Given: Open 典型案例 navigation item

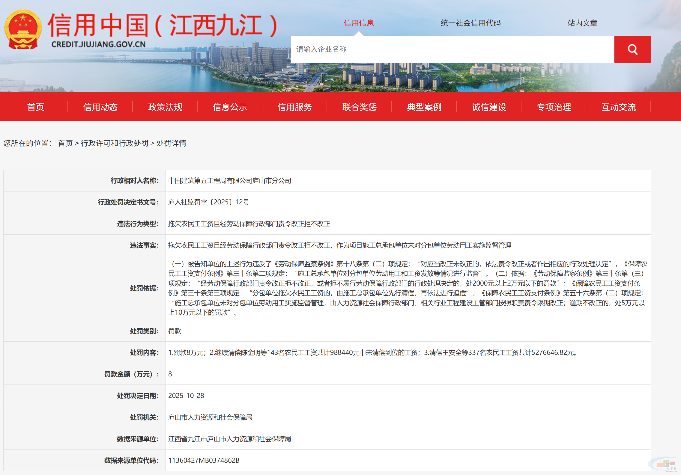Looking at the screenshot, I should tap(424, 106).
